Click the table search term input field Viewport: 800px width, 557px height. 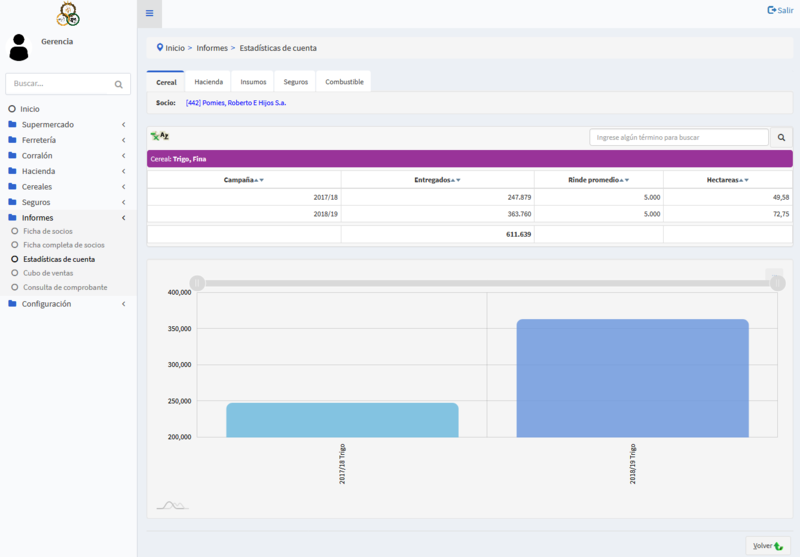679,137
